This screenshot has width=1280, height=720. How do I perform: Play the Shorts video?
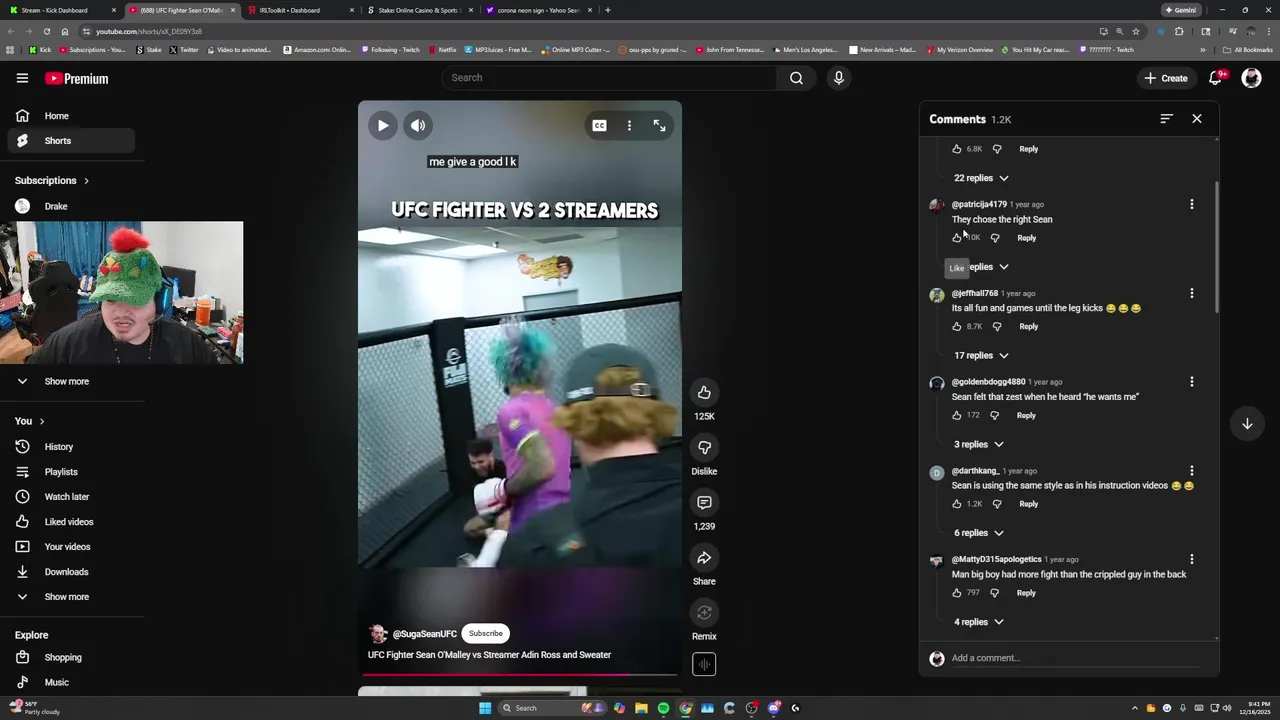click(x=382, y=125)
